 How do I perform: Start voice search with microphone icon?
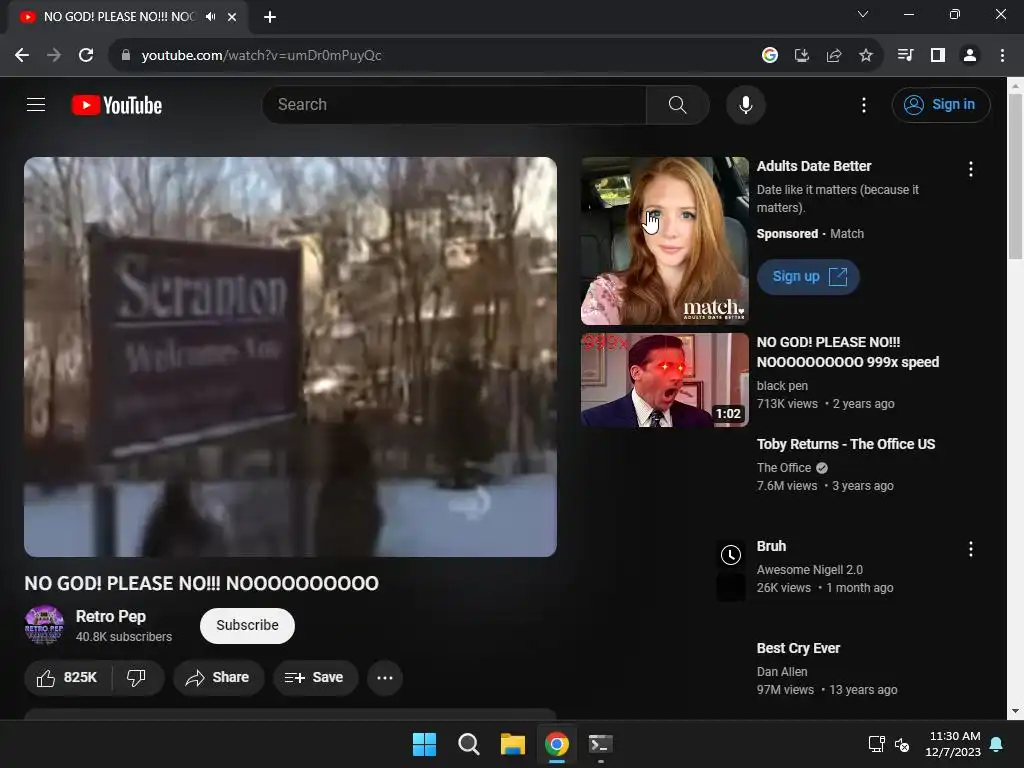[x=746, y=104]
